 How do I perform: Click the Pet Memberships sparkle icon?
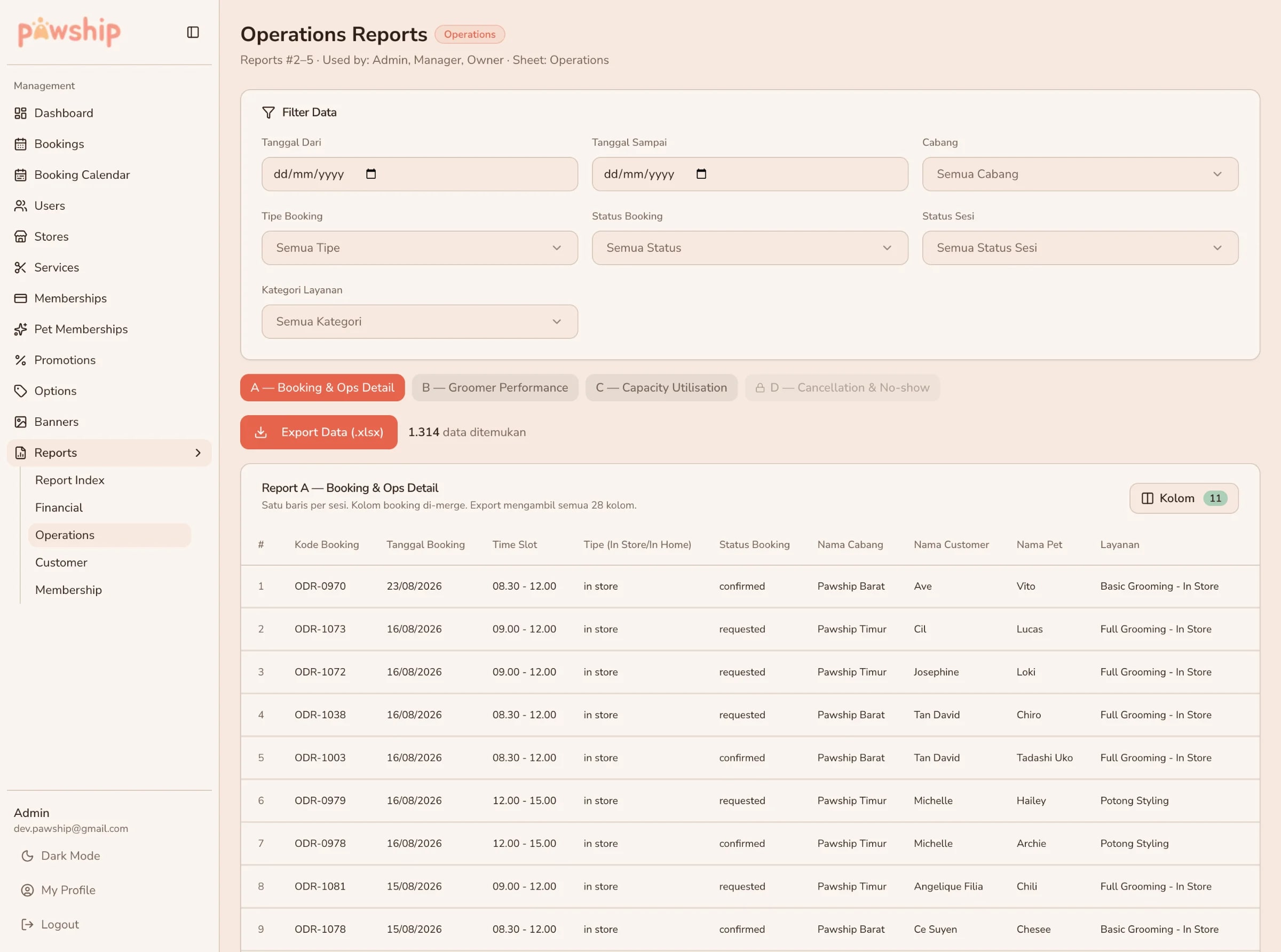pyautogui.click(x=21, y=329)
